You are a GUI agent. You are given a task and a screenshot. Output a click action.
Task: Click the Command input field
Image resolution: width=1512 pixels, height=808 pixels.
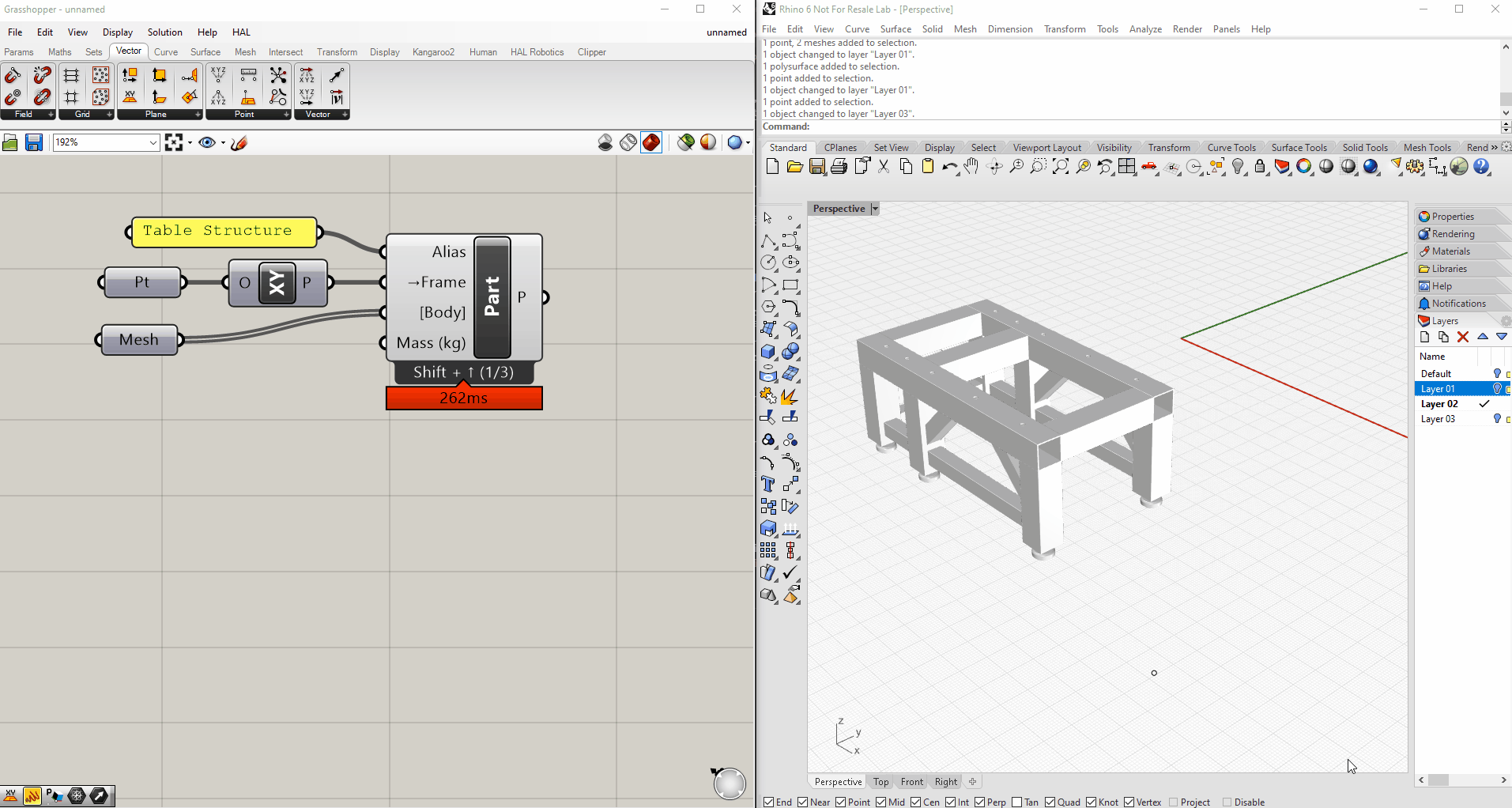click(x=1154, y=126)
